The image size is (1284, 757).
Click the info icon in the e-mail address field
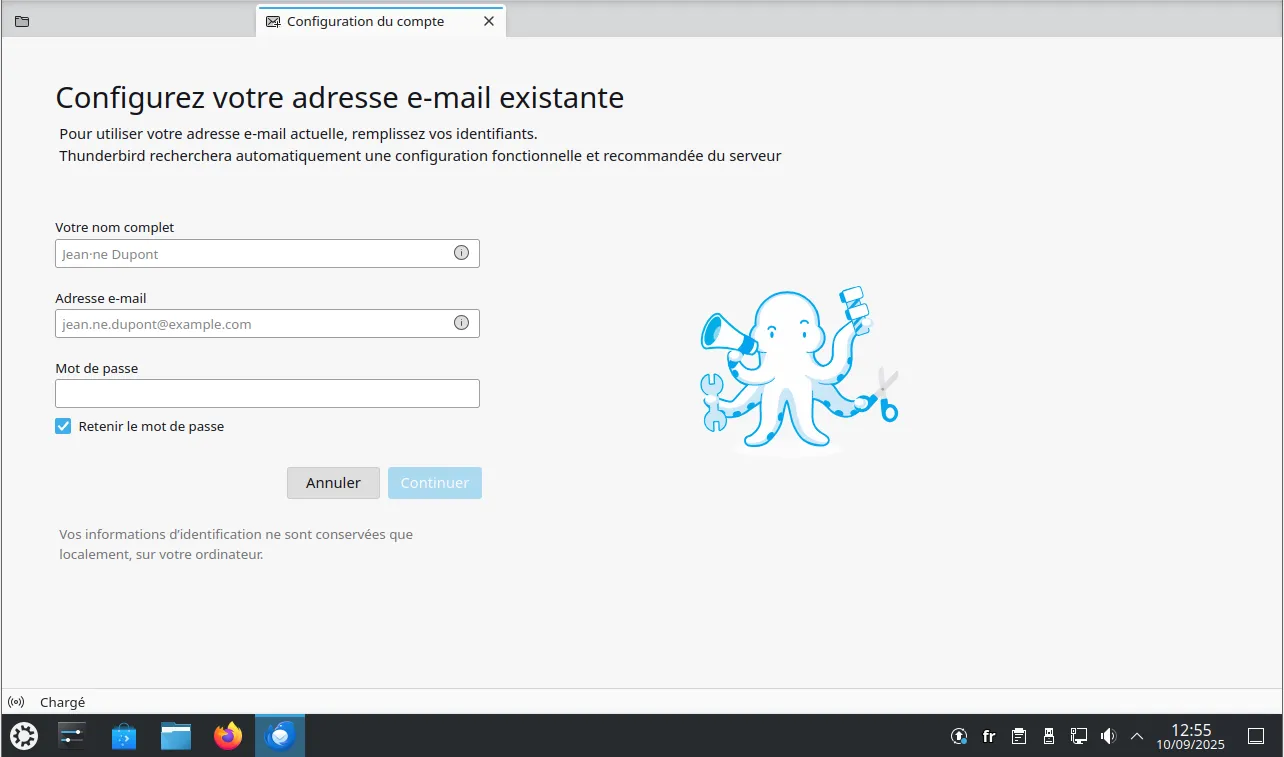pos(461,323)
